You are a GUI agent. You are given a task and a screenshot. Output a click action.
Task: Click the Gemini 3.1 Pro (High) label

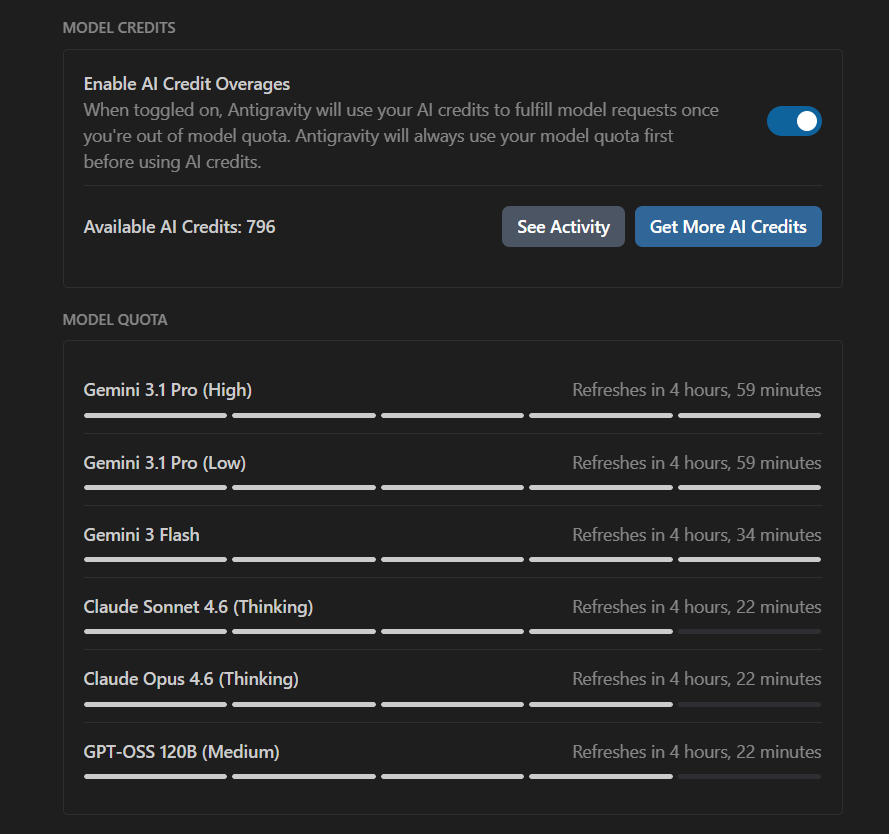click(168, 390)
